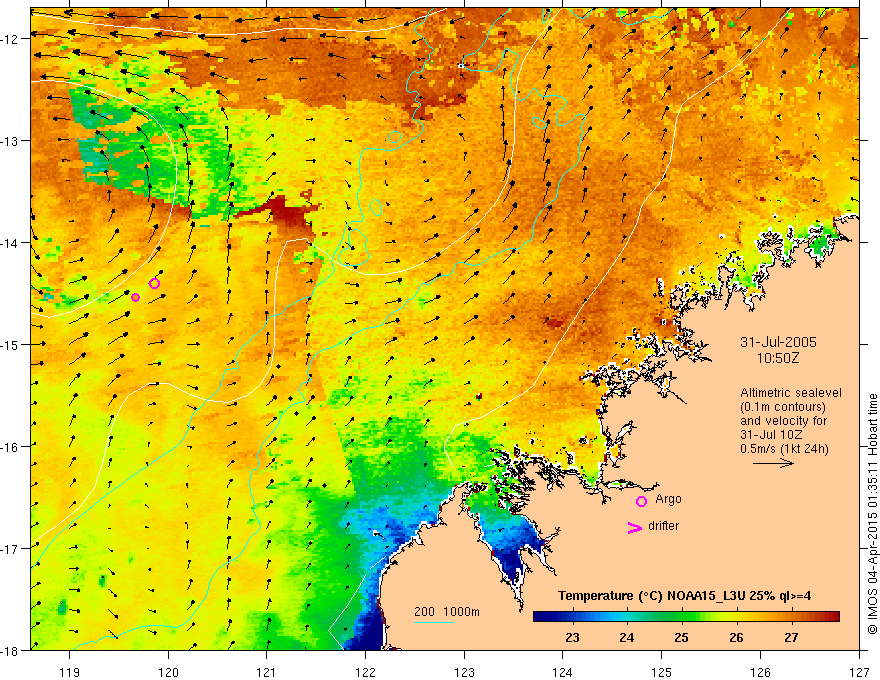Click the '127' longitude axis label
The width and height of the screenshot is (880, 680).
tap(859, 673)
